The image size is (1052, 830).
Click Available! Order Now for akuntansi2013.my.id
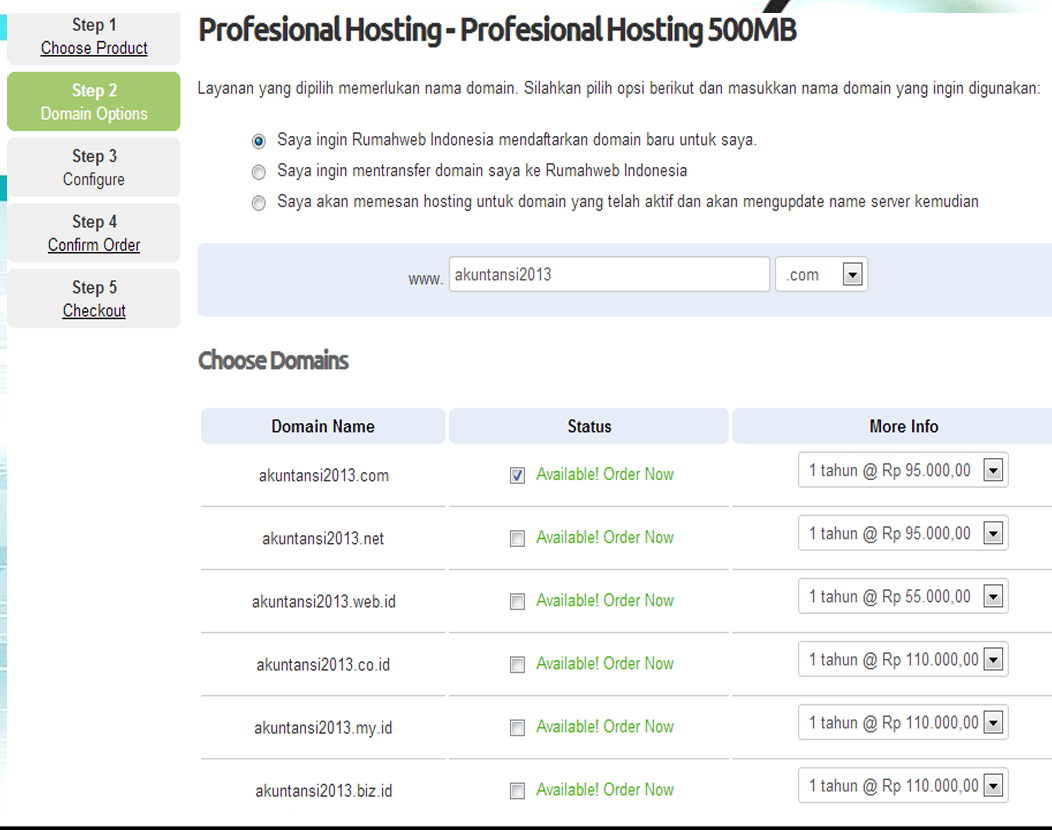(604, 727)
